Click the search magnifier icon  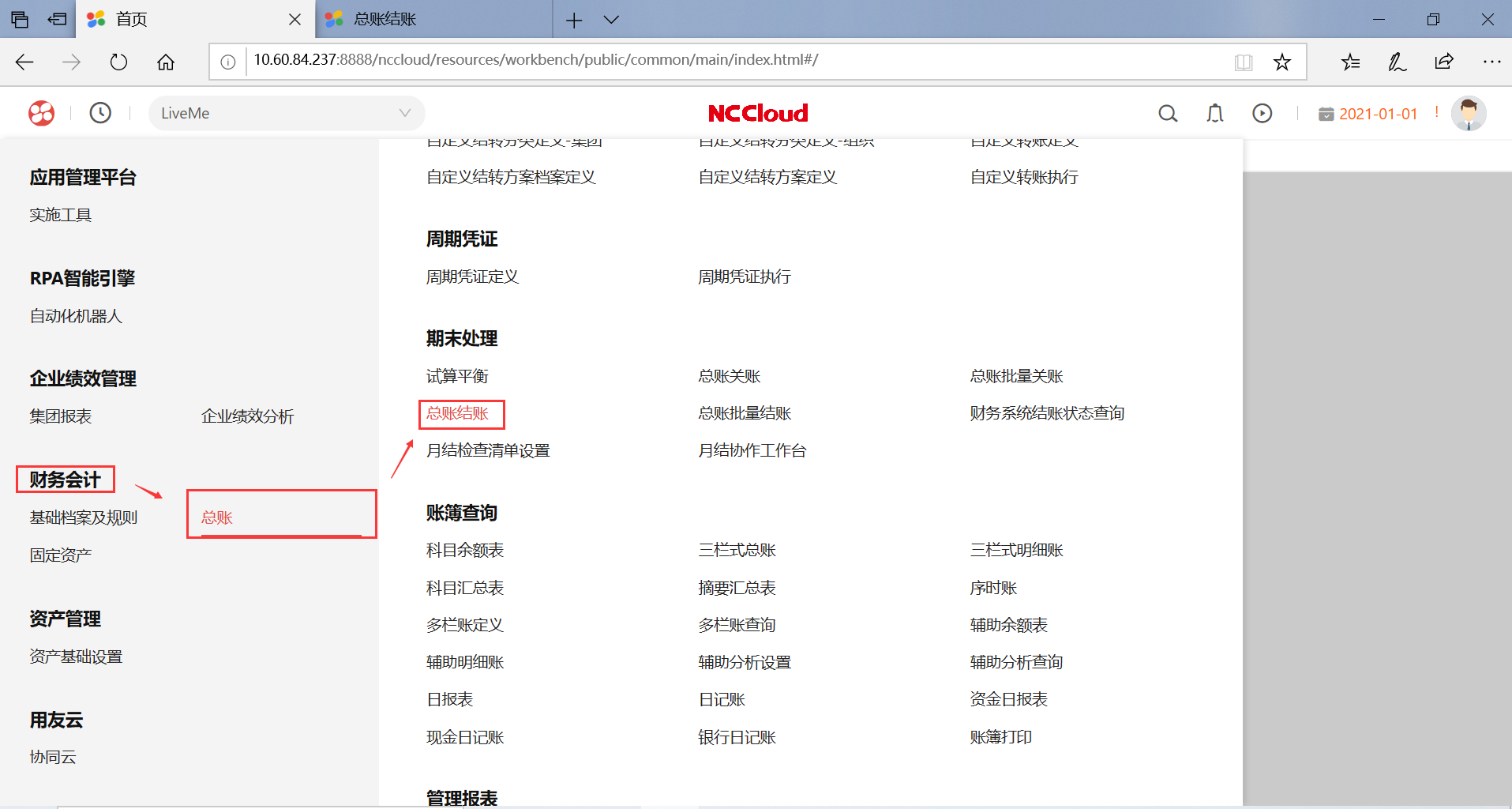pyautogui.click(x=1168, y=114)
